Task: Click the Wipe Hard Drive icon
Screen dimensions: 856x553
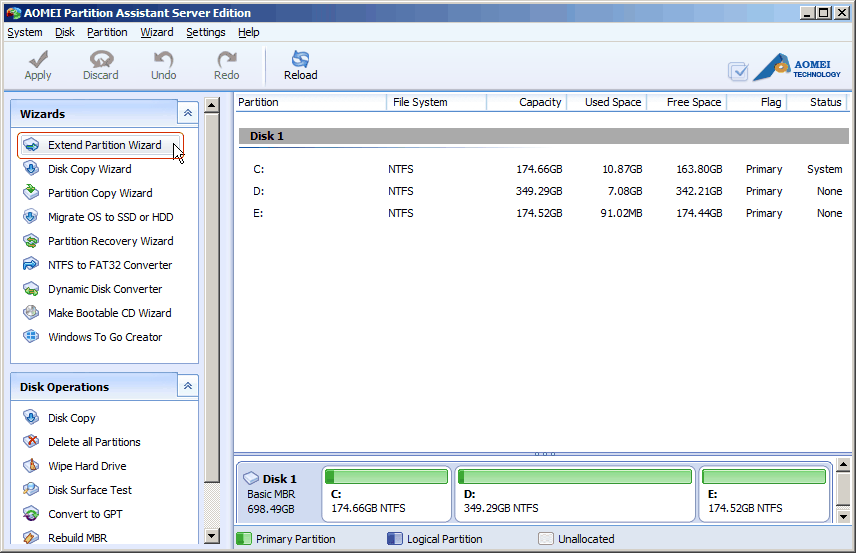Action: click(x=31, y=466)
